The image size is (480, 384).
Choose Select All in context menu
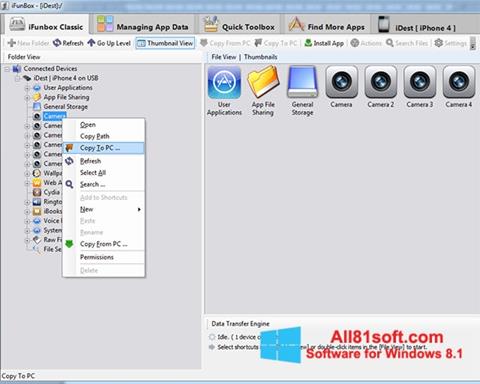[x=104, y=173]
